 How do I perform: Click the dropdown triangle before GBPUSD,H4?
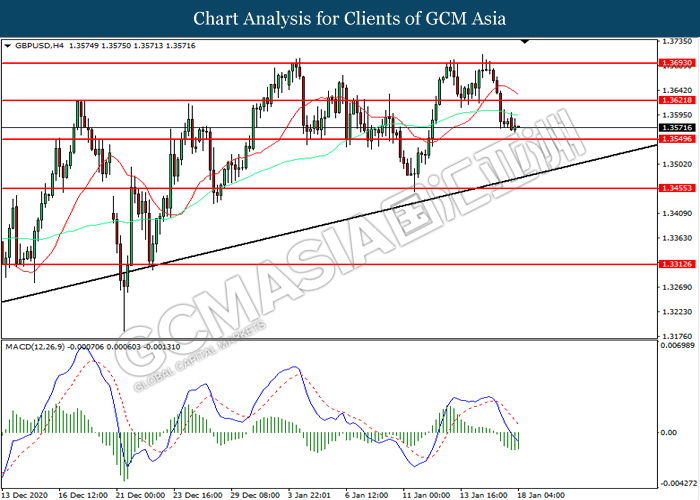(7, 46)
